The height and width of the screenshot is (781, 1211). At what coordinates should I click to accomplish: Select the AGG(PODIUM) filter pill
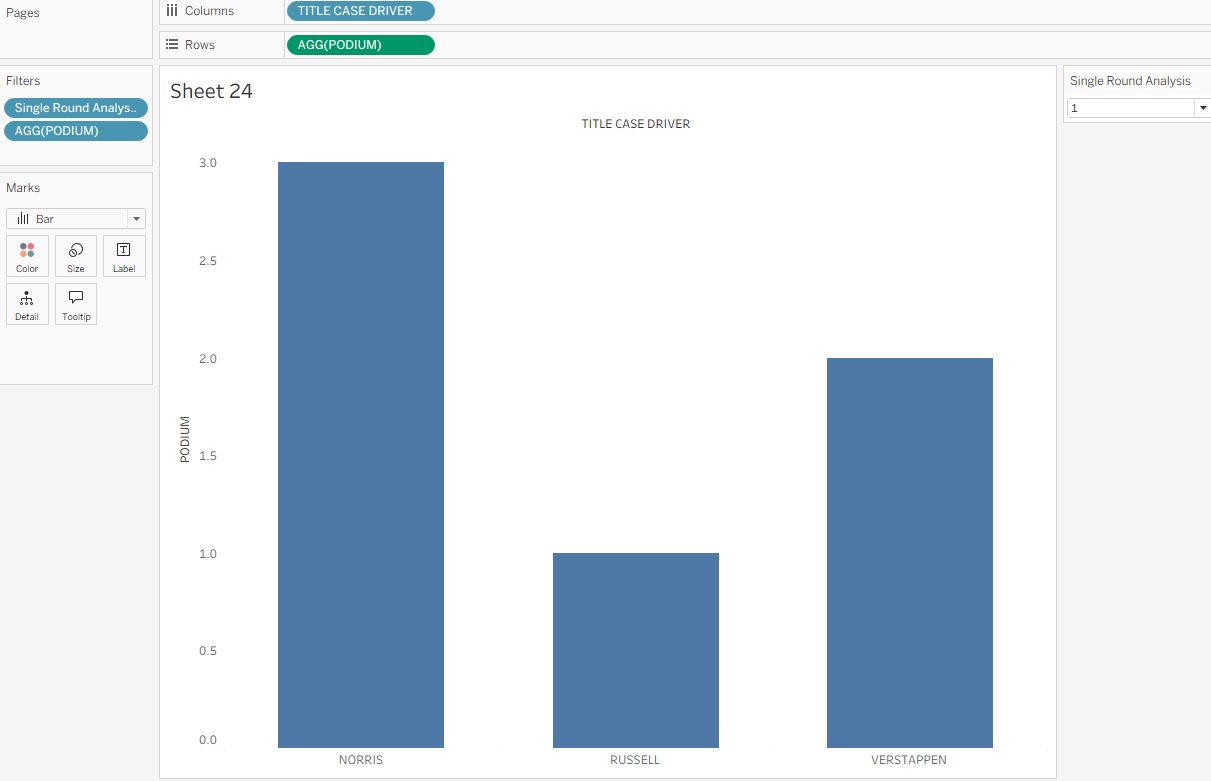[x=76, y=131]
